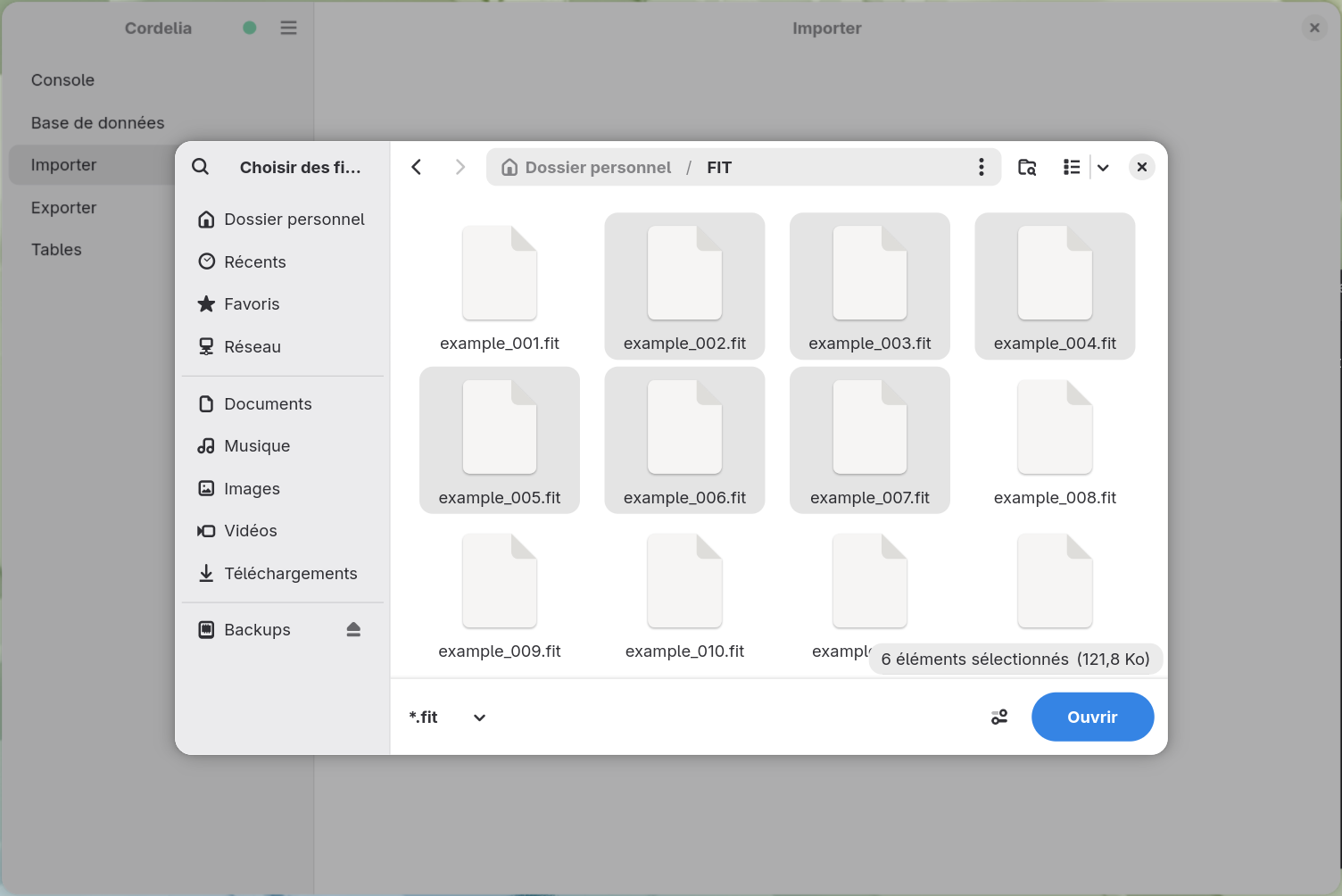This screenshot has height=896, width=1342.
Task: Select file example_002.fit
Action: (684, 286)
